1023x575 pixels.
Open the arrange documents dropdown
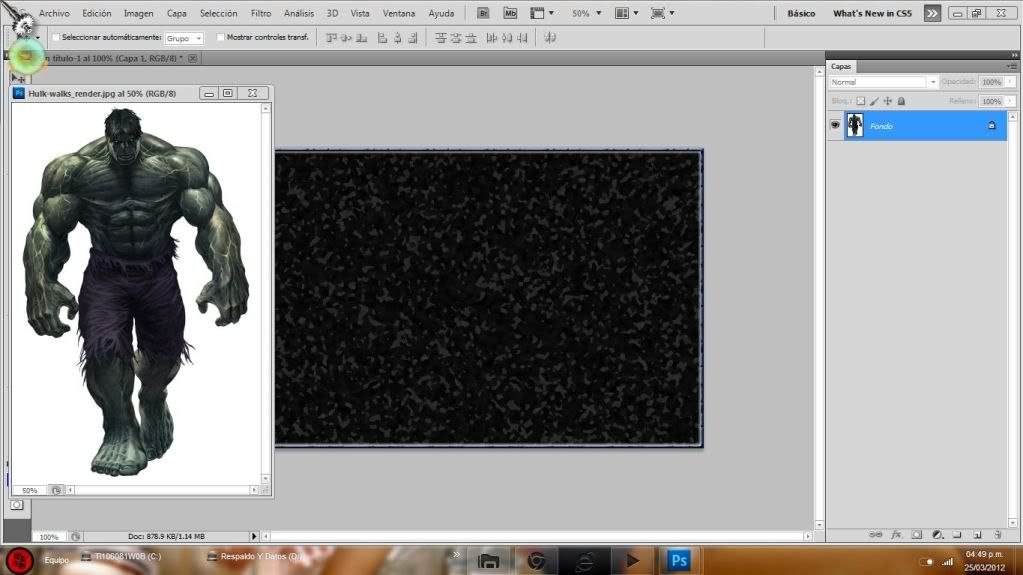[627, 13]
